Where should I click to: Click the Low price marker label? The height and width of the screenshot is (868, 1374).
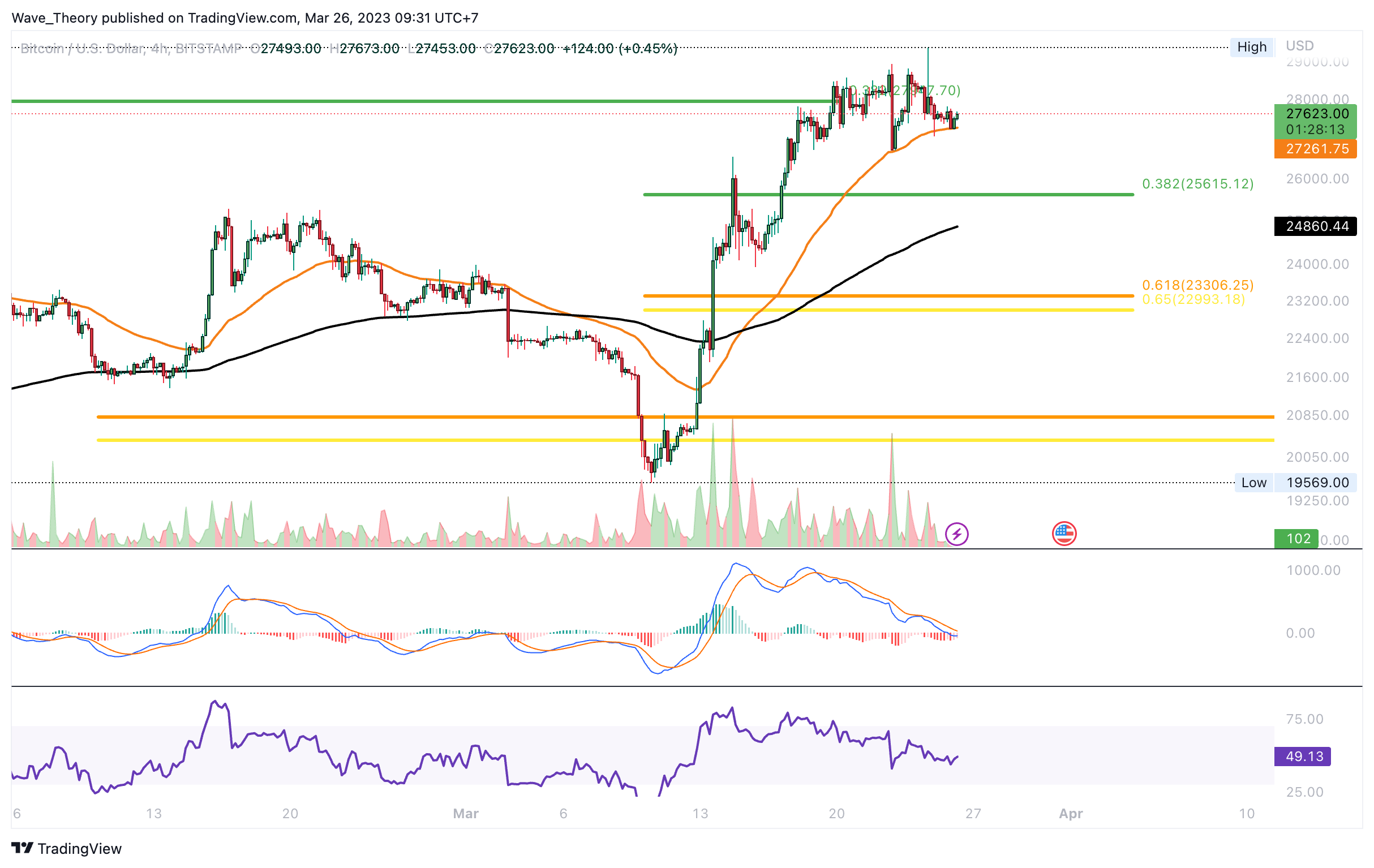(1253, 483)
